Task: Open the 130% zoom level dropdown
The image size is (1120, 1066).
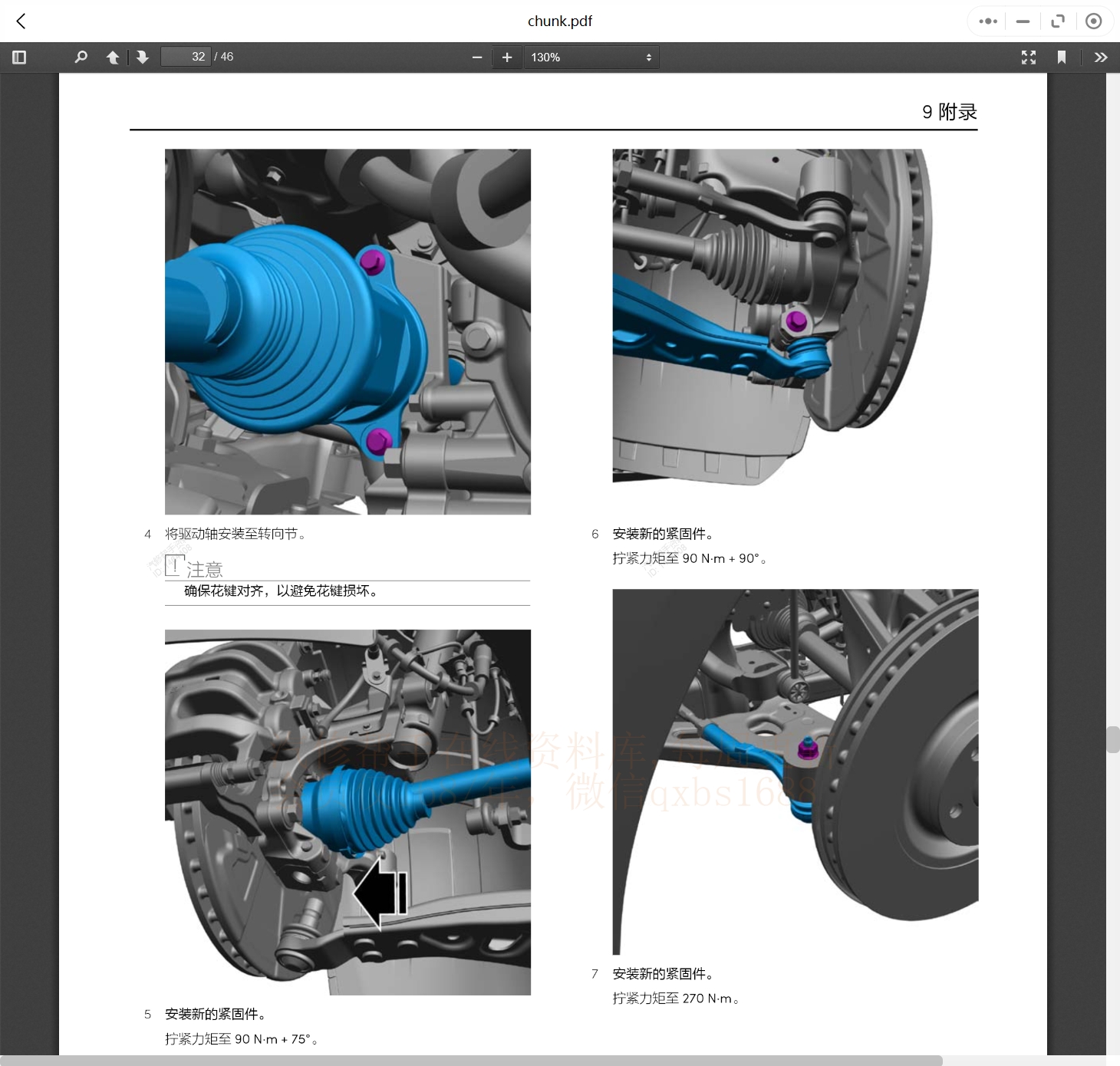Action: pyautogui.click(x=591, y=58)
